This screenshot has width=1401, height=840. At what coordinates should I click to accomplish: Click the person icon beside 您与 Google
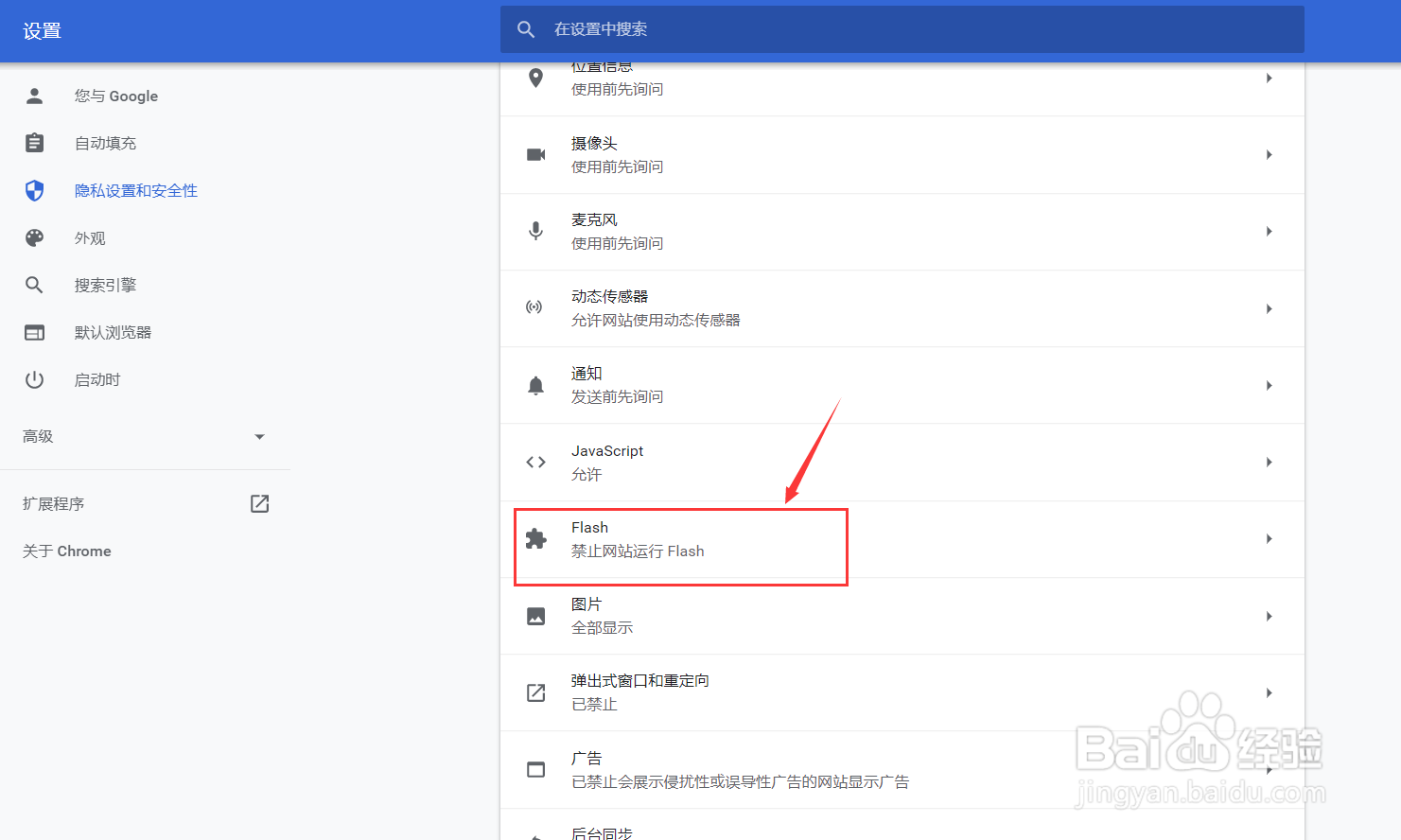(35, 96)
